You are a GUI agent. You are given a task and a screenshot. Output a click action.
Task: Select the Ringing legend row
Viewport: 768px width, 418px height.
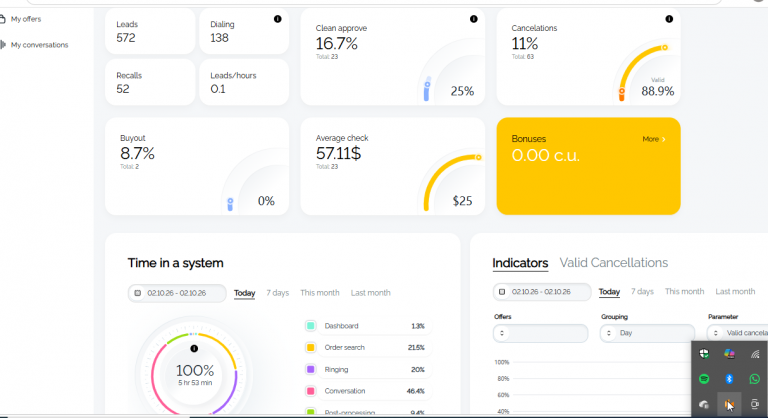pyautogui.click(x=367, y=369)
